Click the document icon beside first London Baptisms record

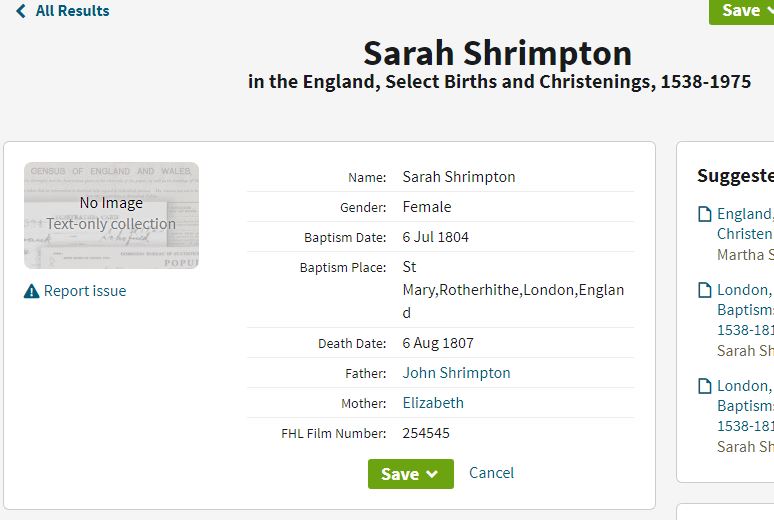tap(705, 290)
